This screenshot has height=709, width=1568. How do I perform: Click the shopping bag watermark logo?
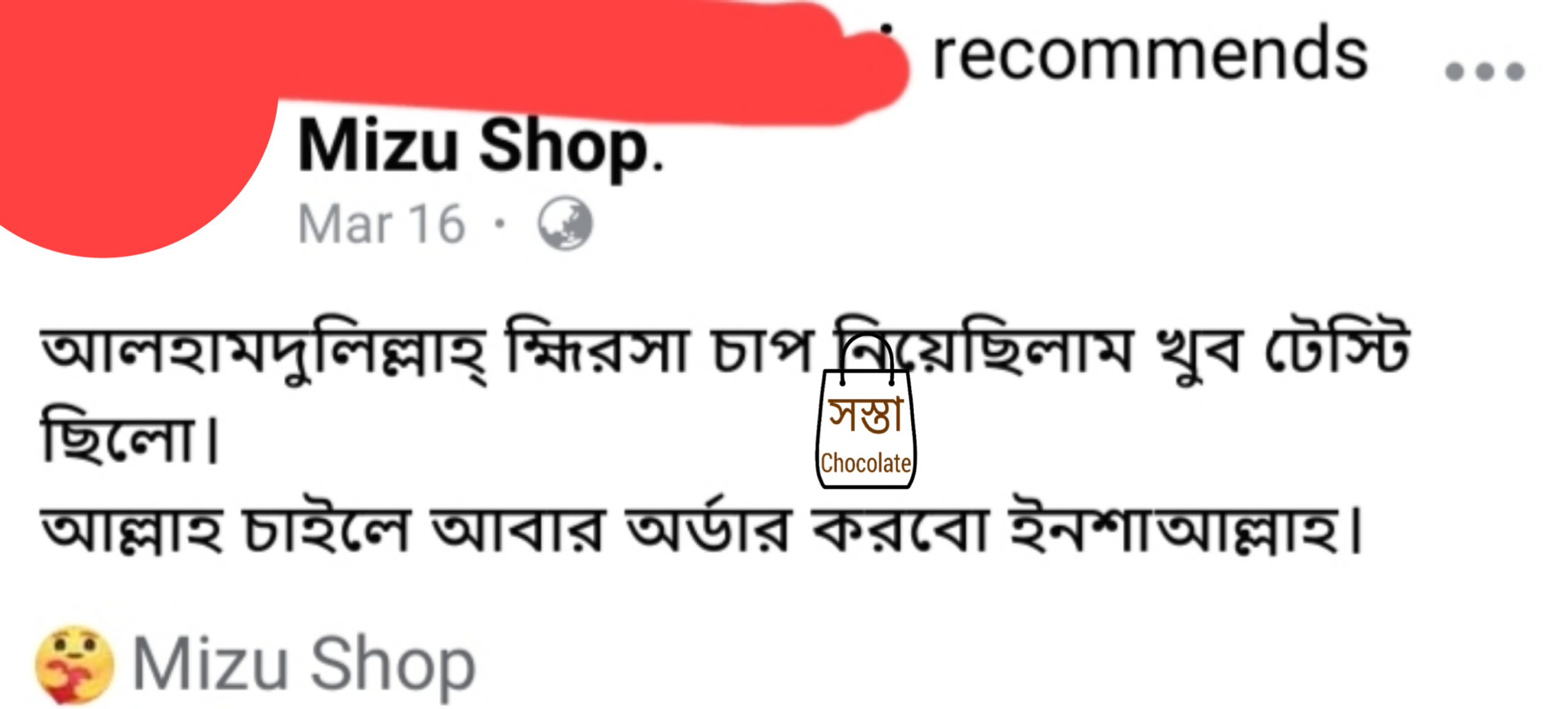point(866,411)
